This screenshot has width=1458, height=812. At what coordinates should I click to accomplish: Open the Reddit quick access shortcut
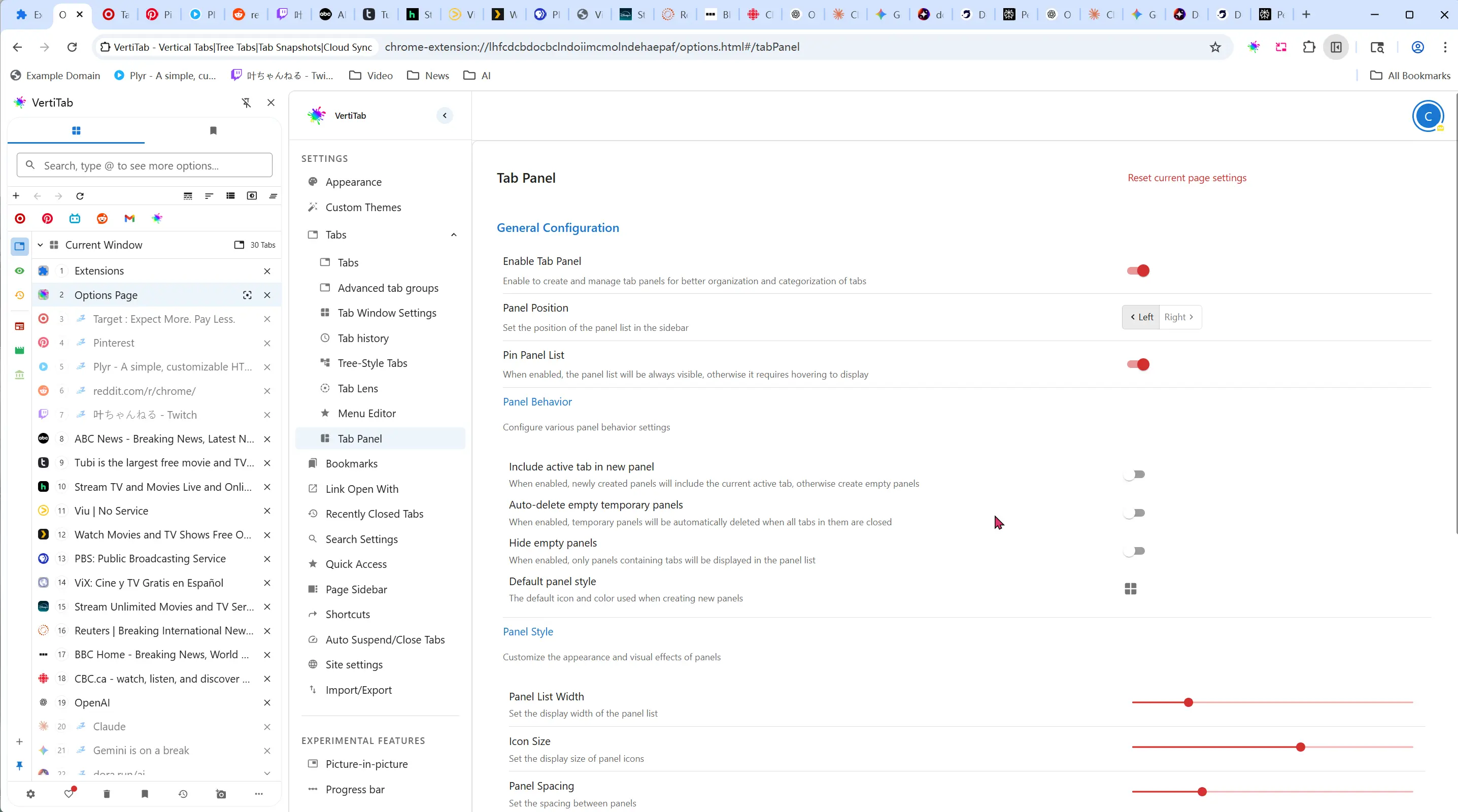pos(103,218)
